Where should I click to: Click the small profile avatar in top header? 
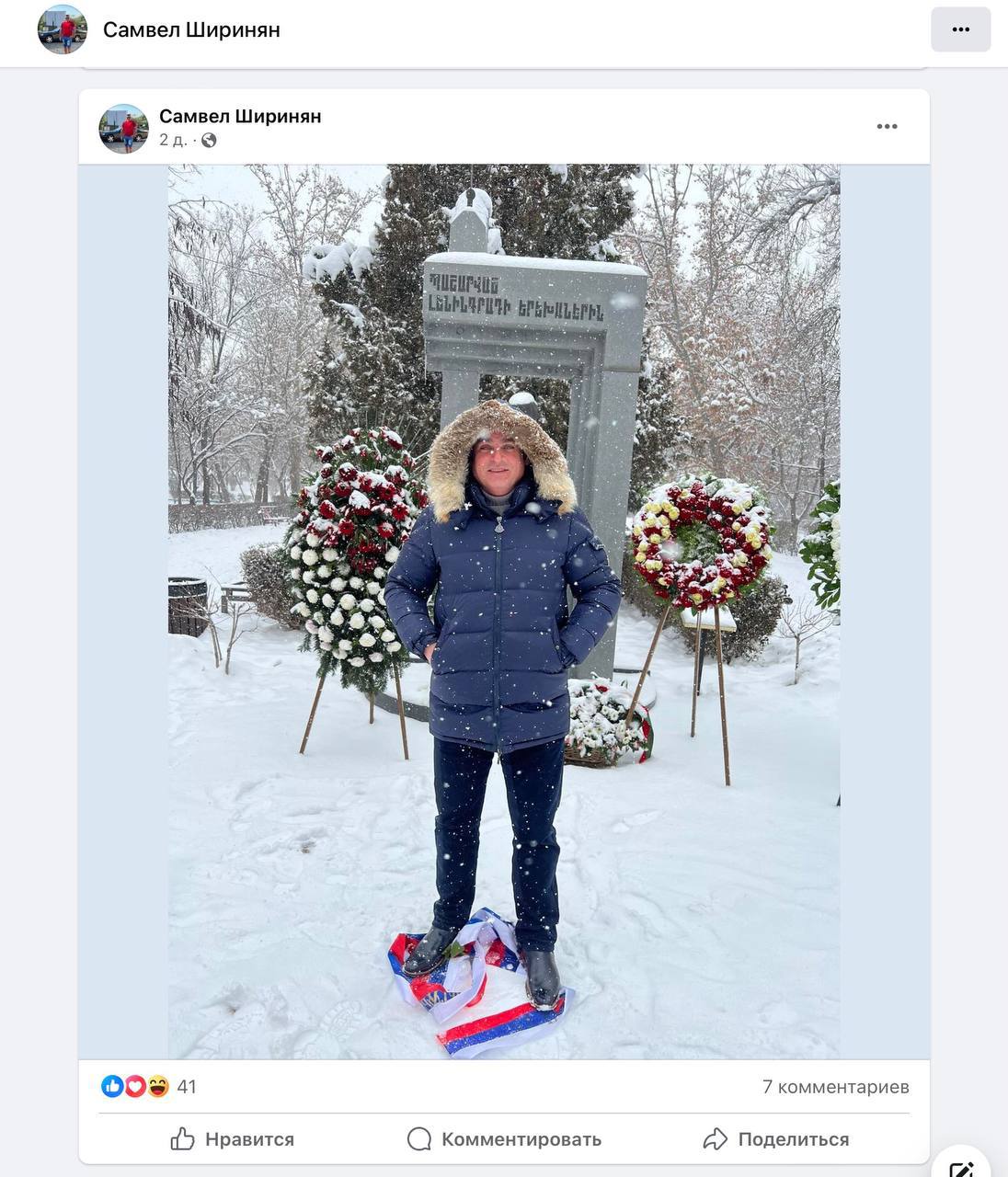[62, 29]
